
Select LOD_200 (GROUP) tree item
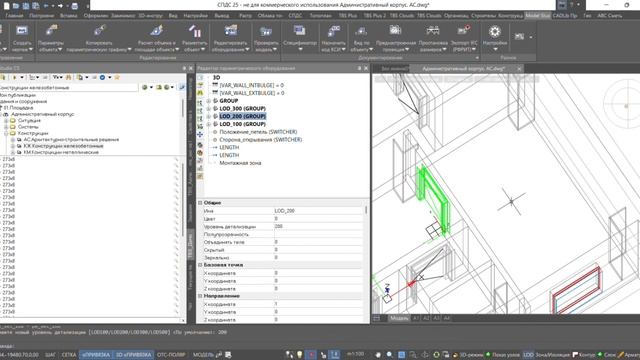242,116
